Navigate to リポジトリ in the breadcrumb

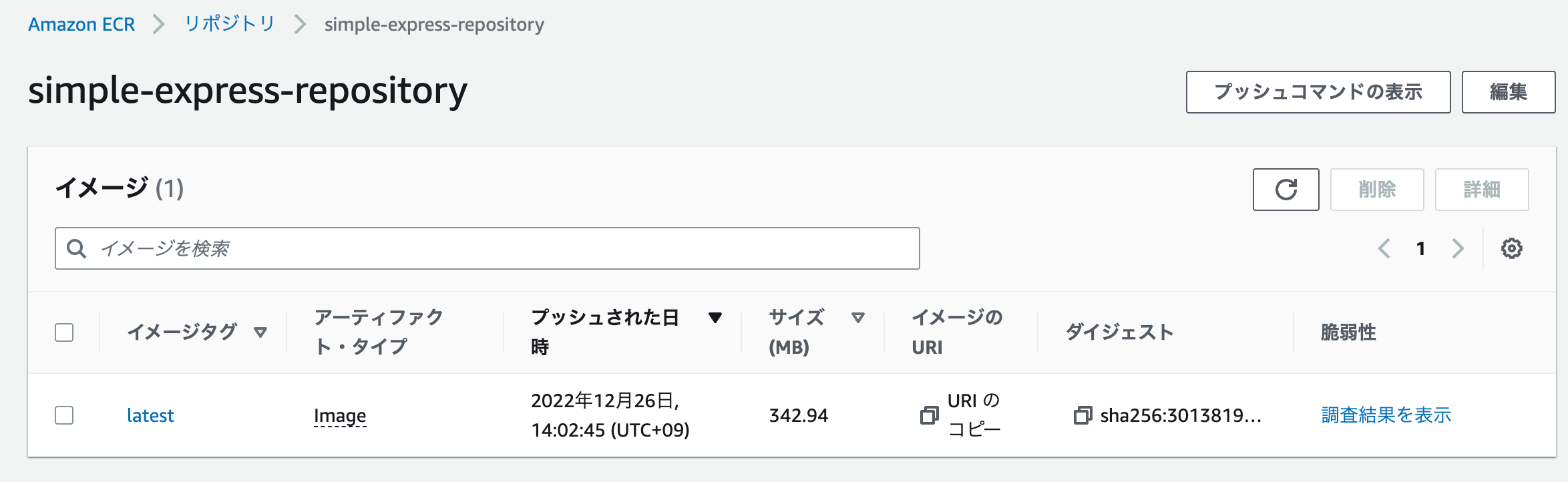click(x=229, y=24)
